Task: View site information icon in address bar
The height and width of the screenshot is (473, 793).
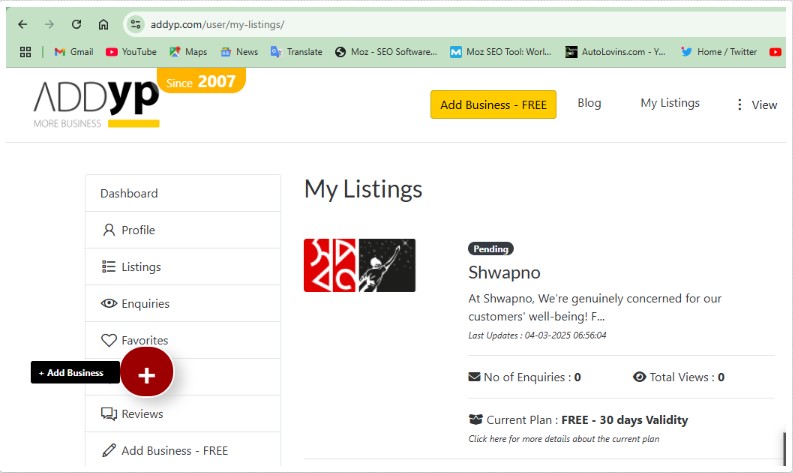Action: tap(135, 24)
